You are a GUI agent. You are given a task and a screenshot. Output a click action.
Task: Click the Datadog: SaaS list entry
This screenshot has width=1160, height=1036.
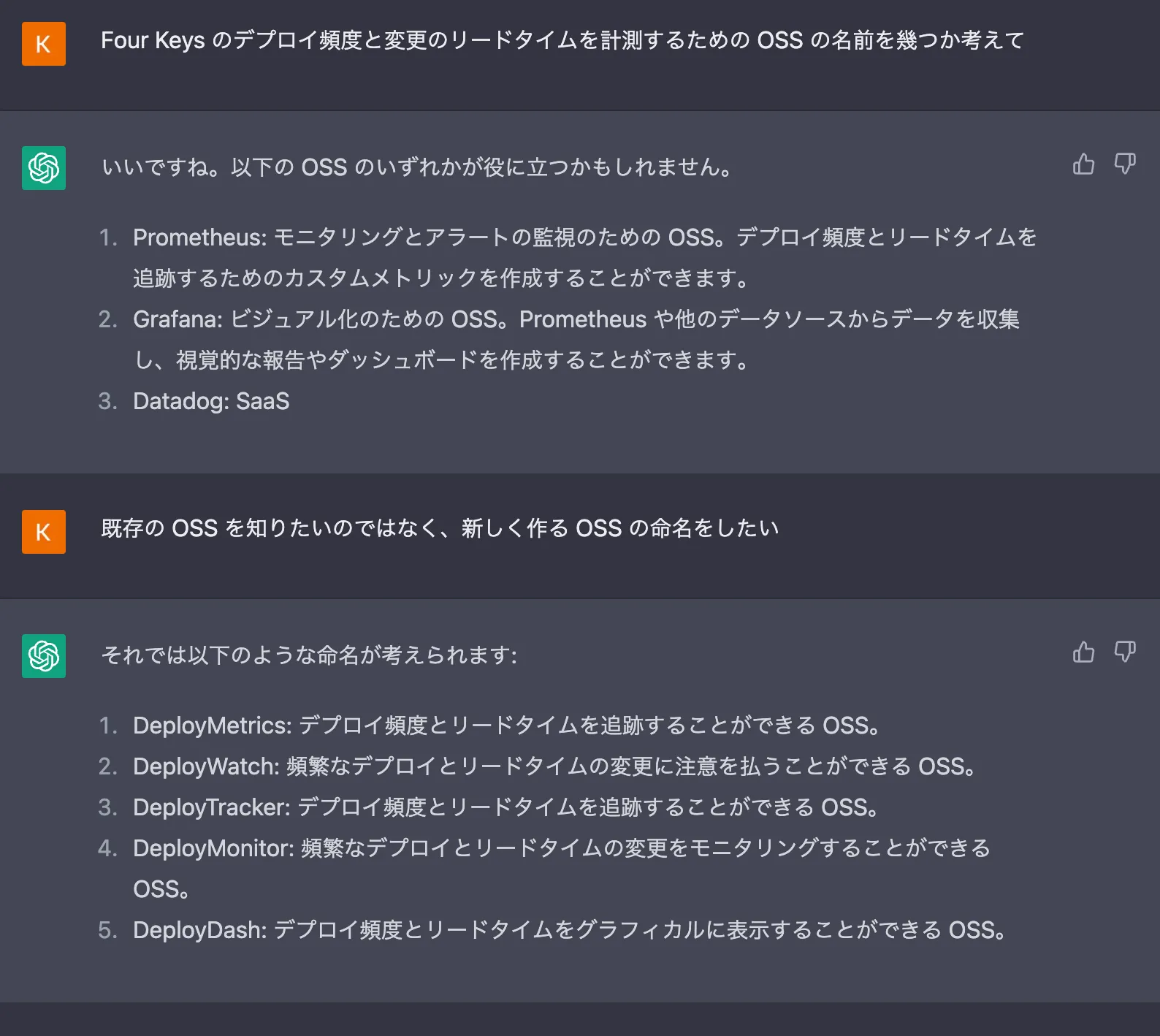(x=210, y=401)
